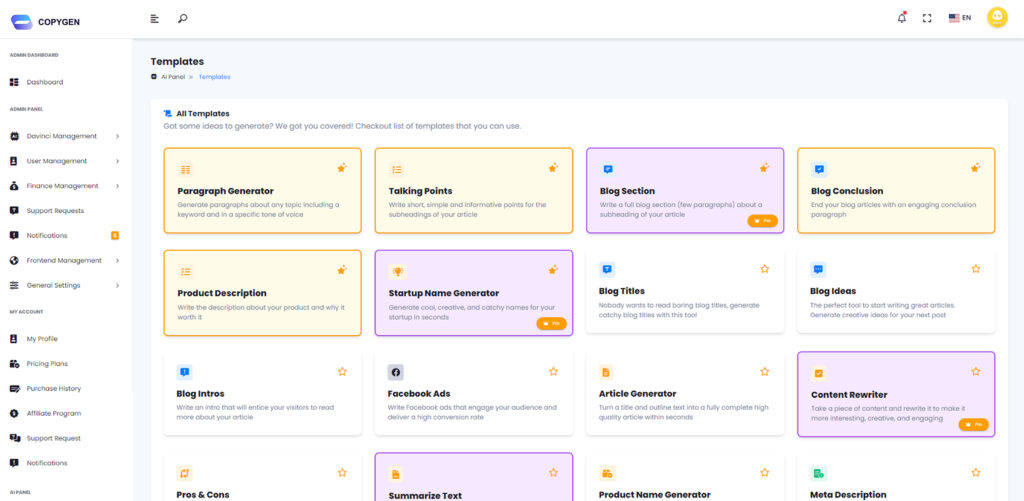The width and height of the screenshot is (1024, 501).
Task: Open the Article Generator template card
Action: click(679, 398)
